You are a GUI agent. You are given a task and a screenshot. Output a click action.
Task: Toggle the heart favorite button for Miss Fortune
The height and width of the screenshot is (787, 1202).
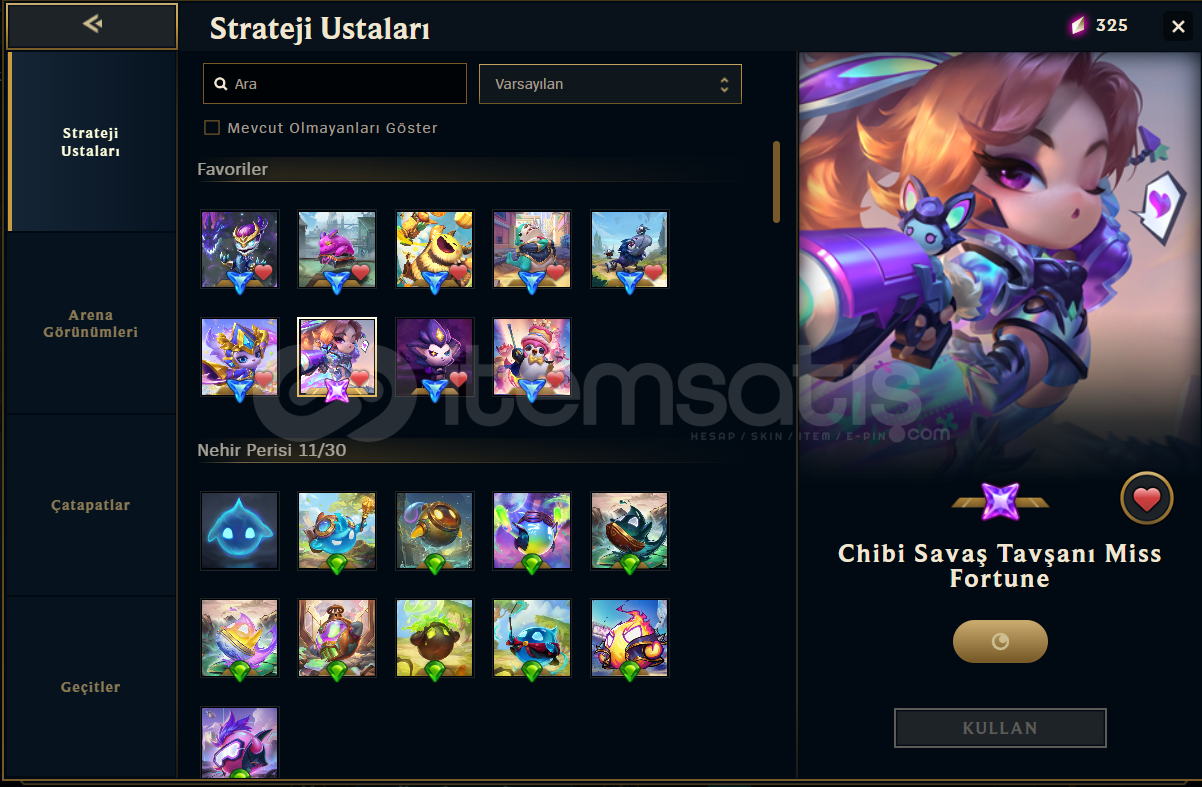tap(1146, 498)
